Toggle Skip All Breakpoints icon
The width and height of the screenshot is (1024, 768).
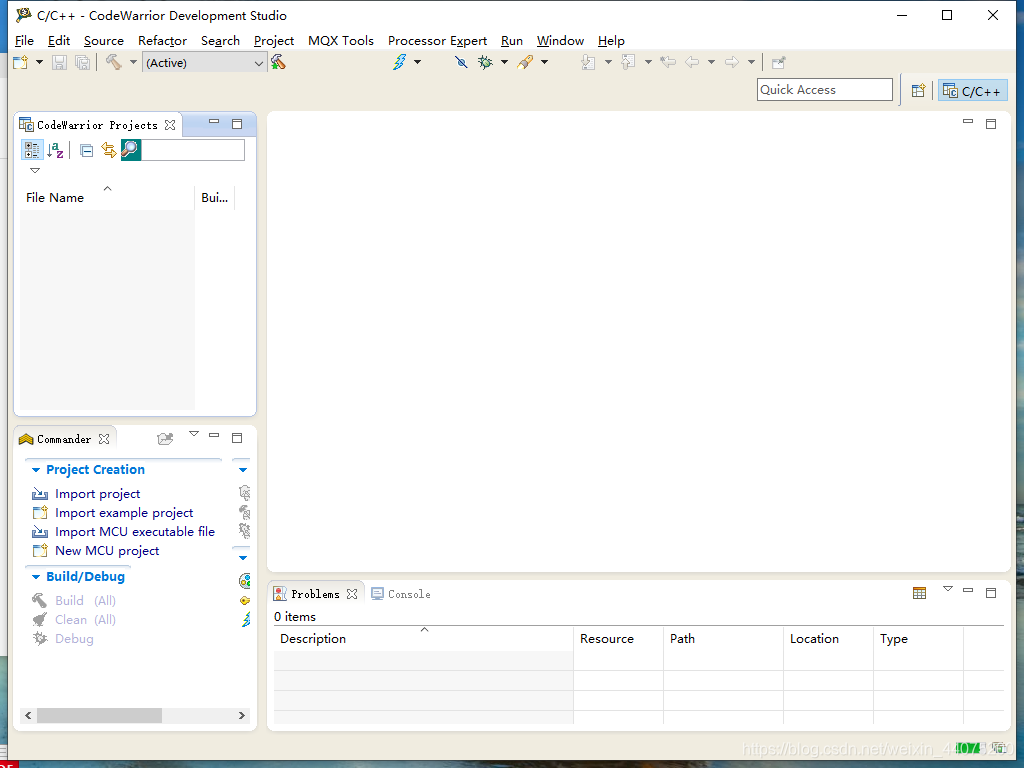461,63
